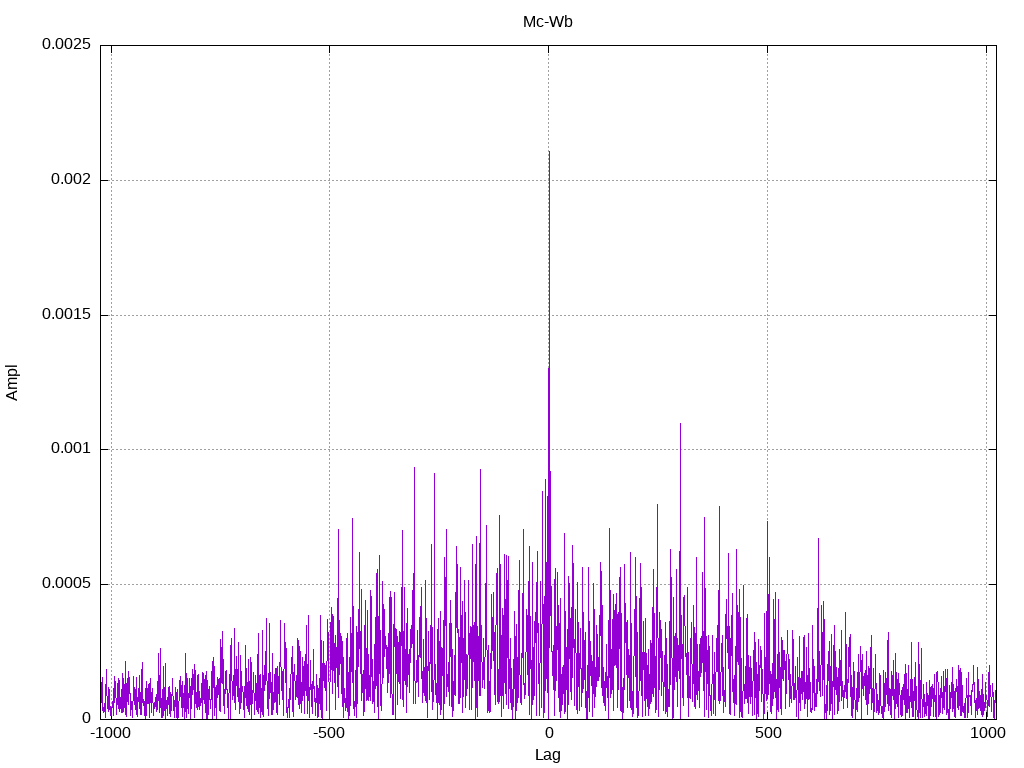Viewport: 1024px width, 768px height.
Task: Click the x-axis tick label -500
Action: [x=328, y=733]
